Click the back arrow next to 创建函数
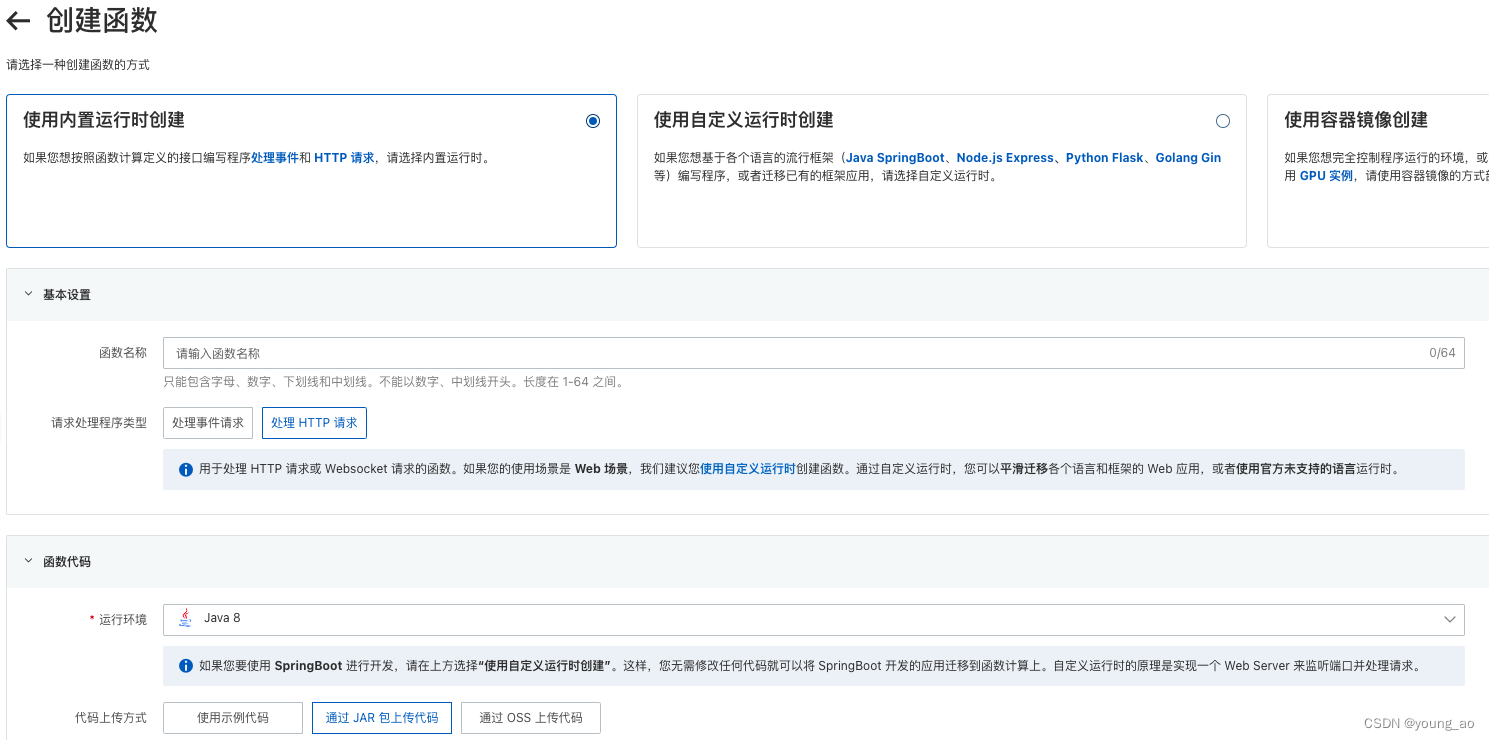The width and height of the screenshot is (1489, 740). pos(17,20)
